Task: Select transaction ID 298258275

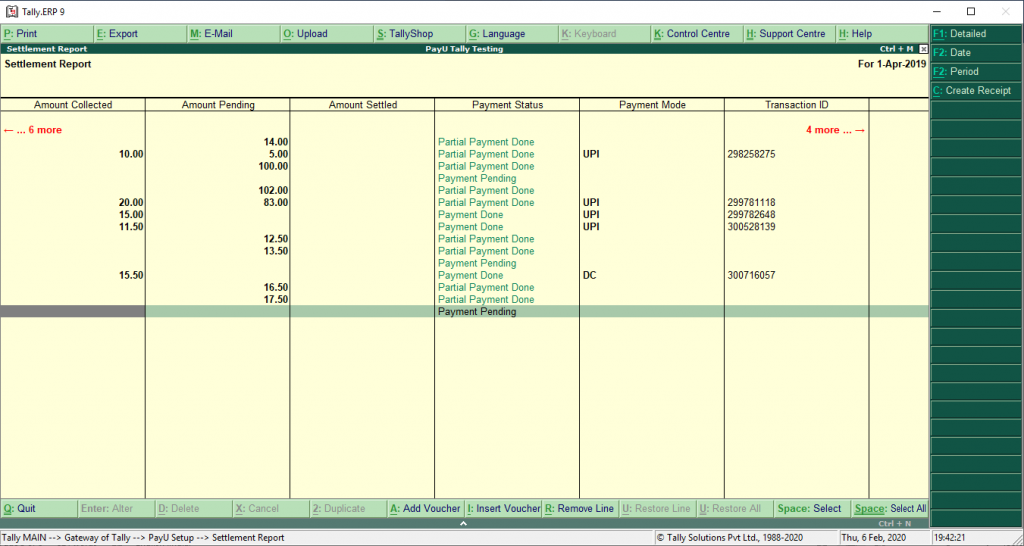Action: (x=751, y=155)
